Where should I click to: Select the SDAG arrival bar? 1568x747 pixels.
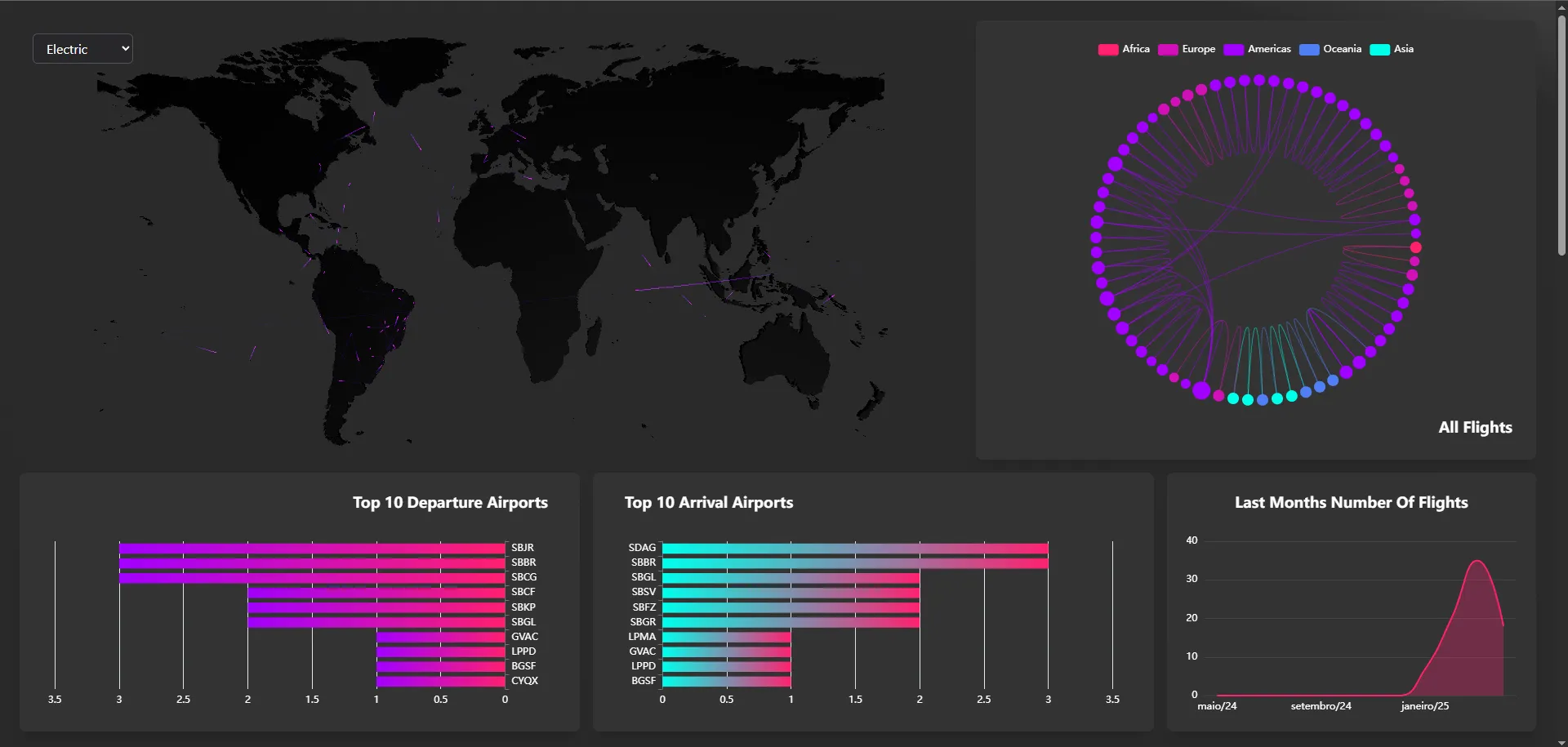click(854, 548)
